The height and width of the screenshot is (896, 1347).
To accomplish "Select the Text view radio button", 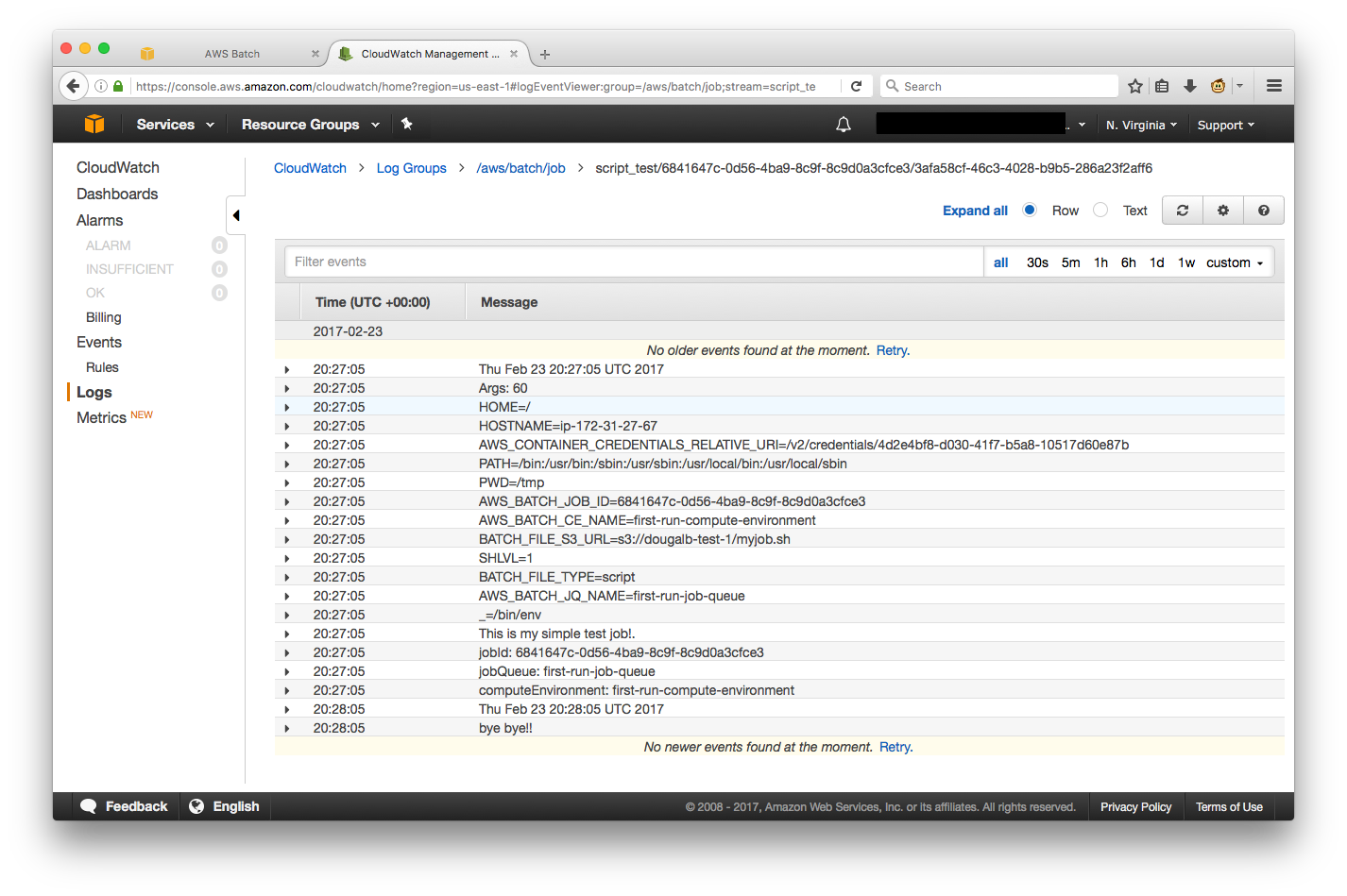I will click(1100, 210).
